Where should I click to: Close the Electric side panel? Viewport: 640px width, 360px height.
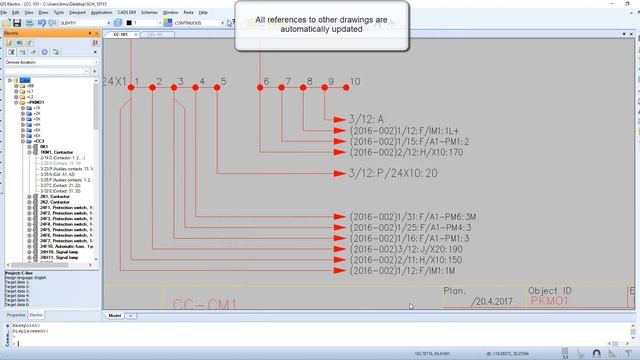[x=96, y=33]
